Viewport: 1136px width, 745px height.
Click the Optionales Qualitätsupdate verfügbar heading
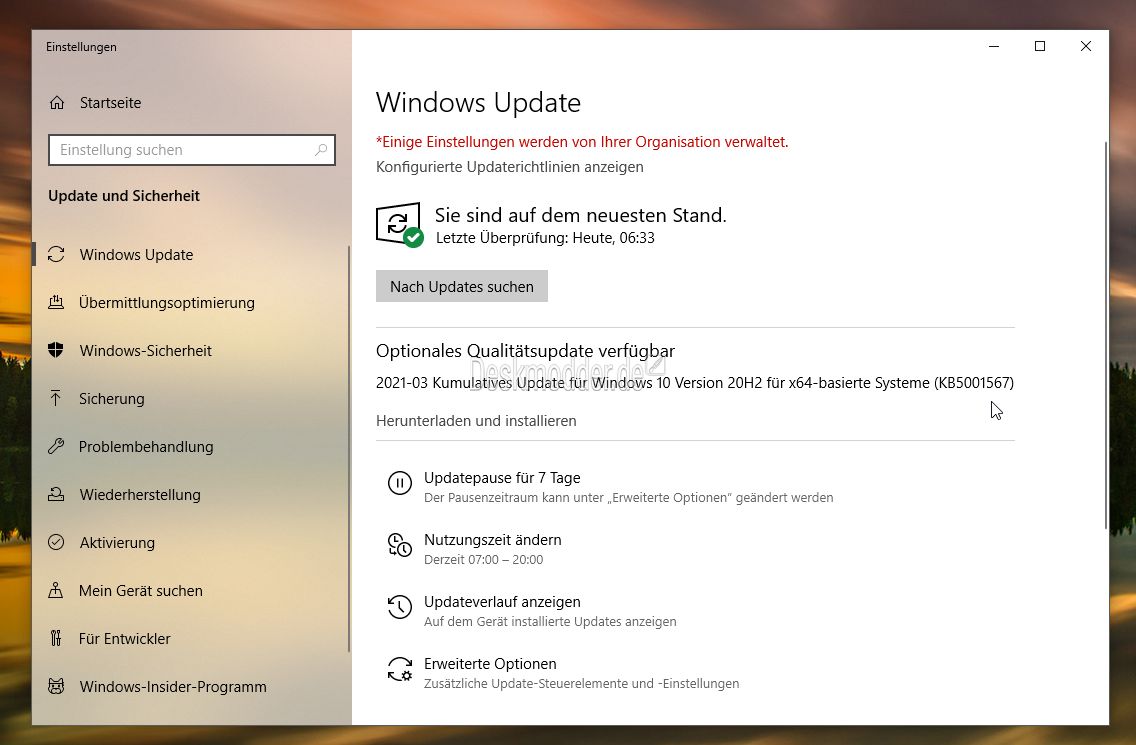point(525,351)
